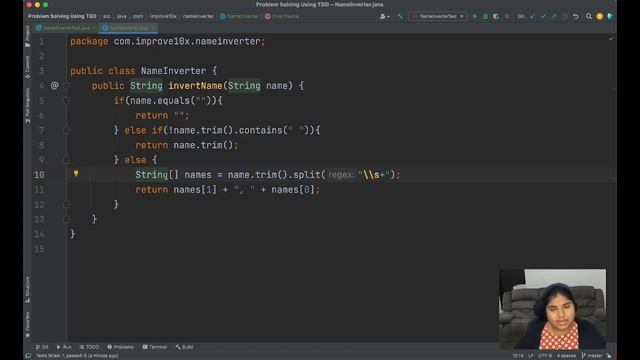Click line number 11 in gutter

39,190
